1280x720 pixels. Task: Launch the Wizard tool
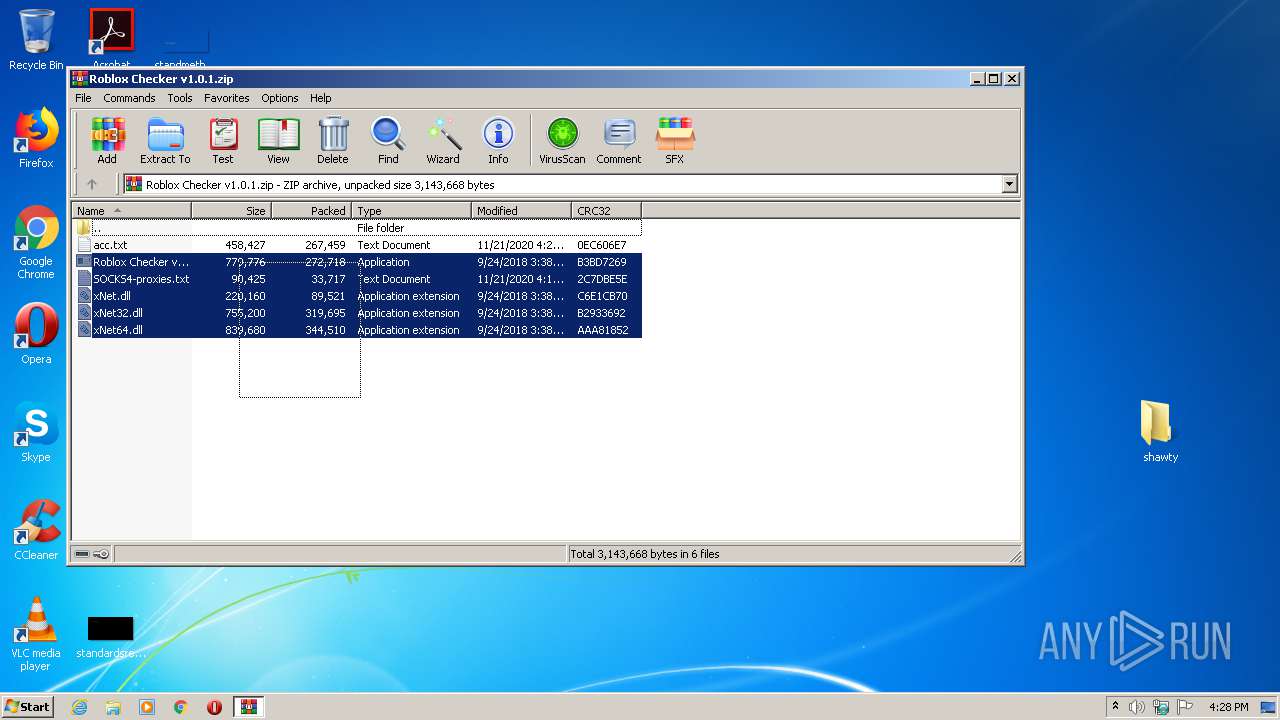(x=443, y=141)
